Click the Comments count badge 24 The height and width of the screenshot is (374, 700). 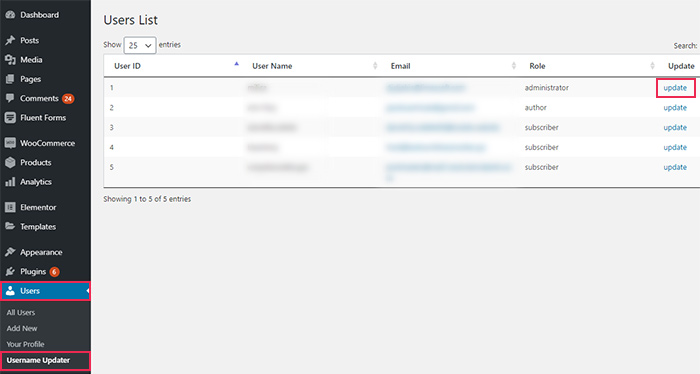pos(68,99)
